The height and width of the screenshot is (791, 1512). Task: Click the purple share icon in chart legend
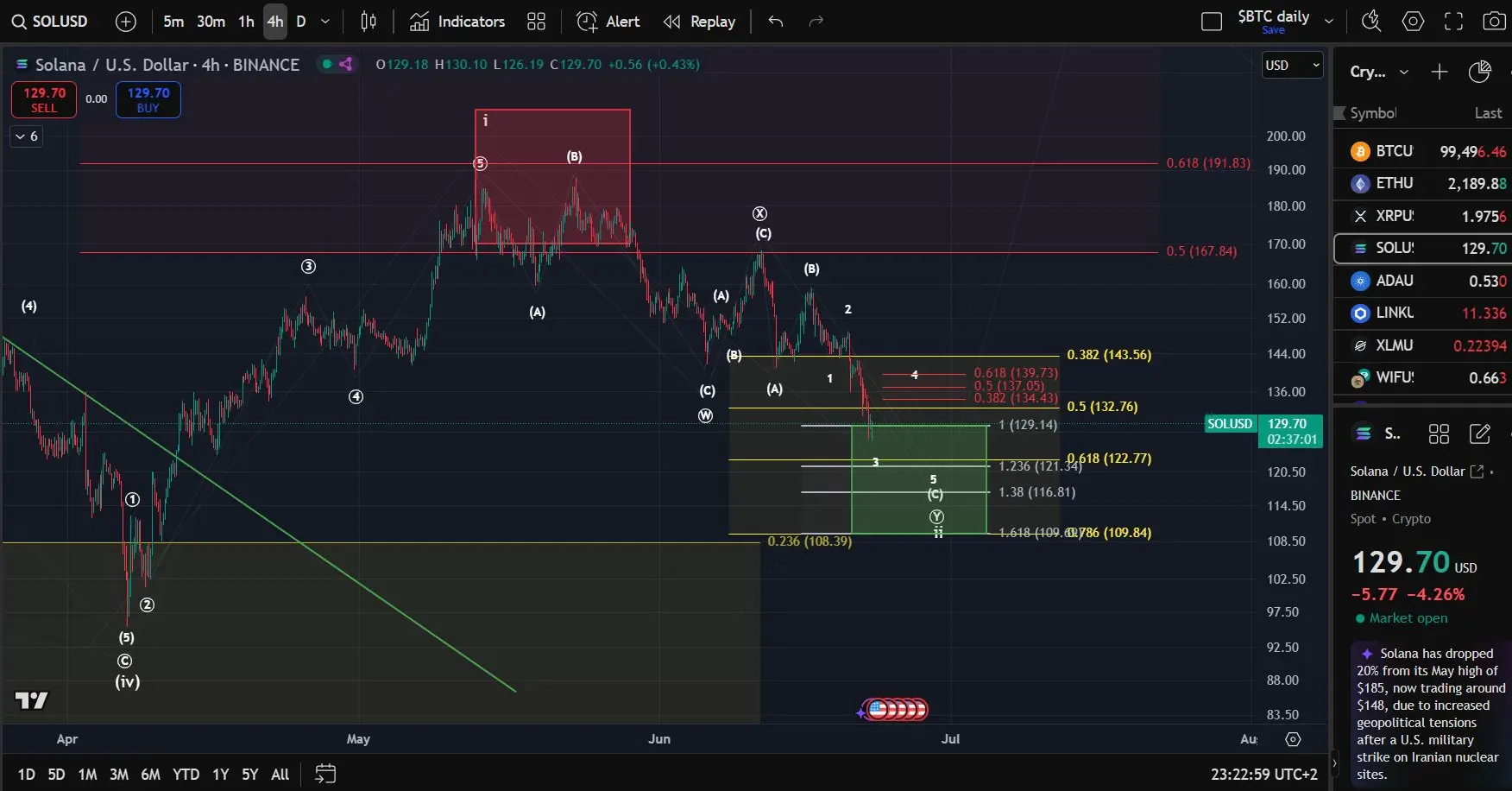click(x=346, y=64)
